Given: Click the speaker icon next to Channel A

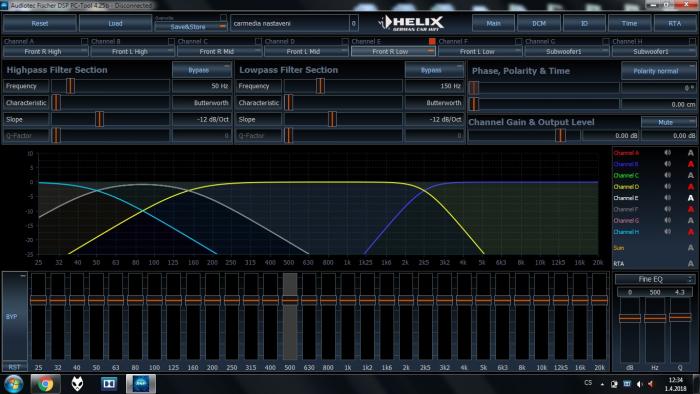Looking at the screenshot, I should click(667, 153).
